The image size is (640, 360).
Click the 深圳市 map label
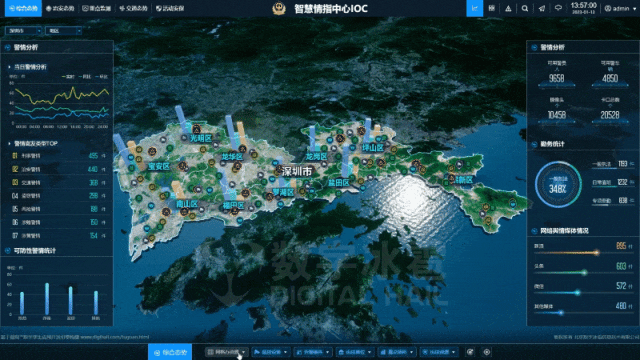pyautogui.click(x=297, y=171)
